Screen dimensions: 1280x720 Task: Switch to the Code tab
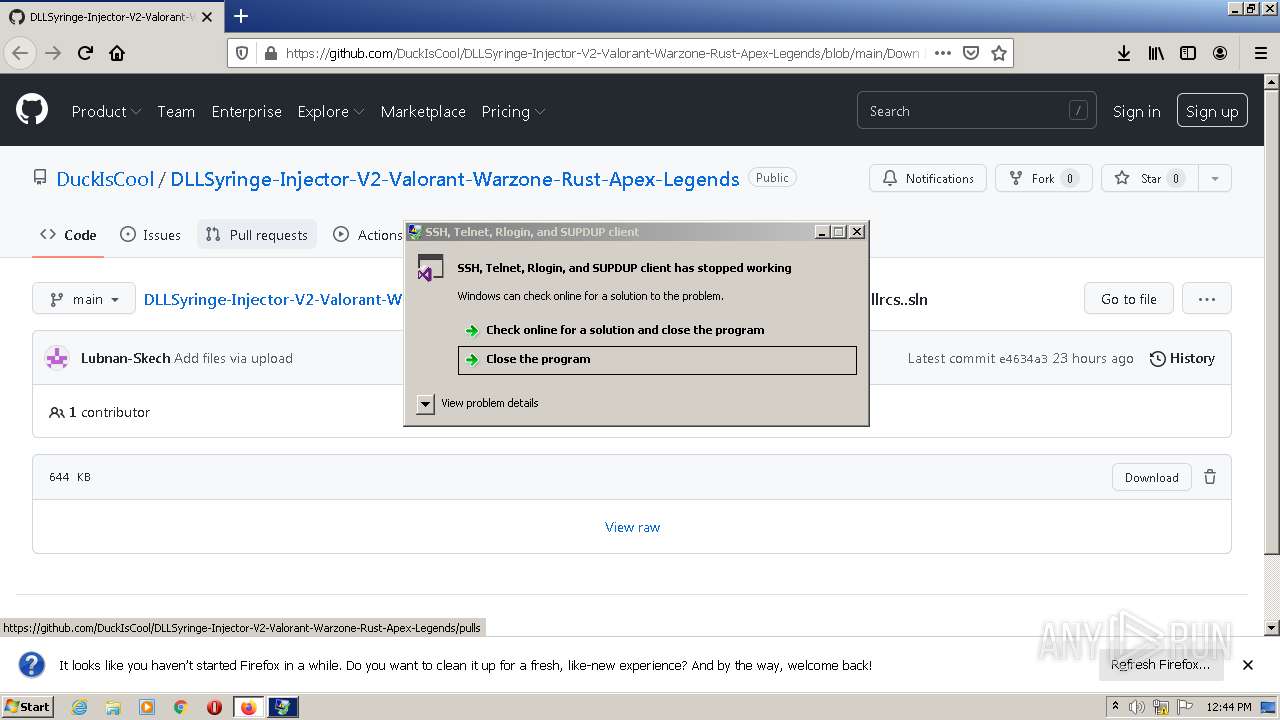point(68,235)
